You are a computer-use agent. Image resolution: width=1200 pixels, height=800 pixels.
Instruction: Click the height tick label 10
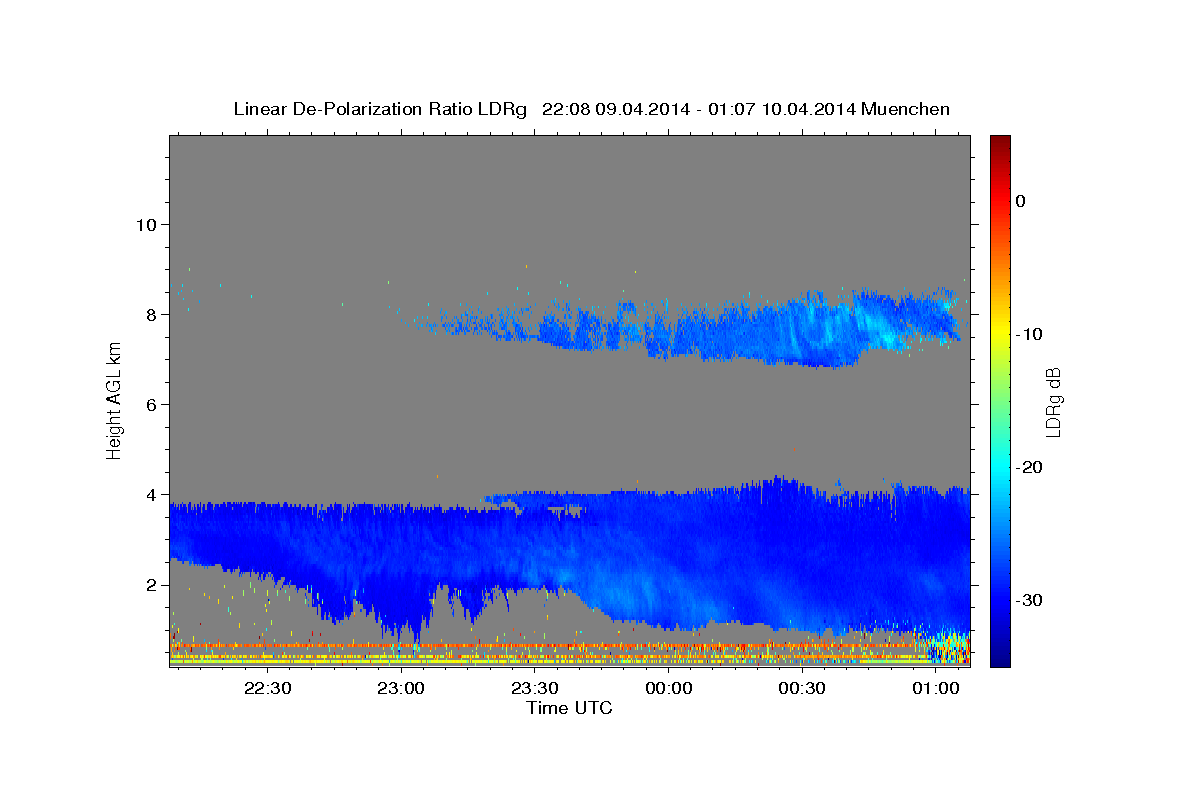click(x=146, y=224)
